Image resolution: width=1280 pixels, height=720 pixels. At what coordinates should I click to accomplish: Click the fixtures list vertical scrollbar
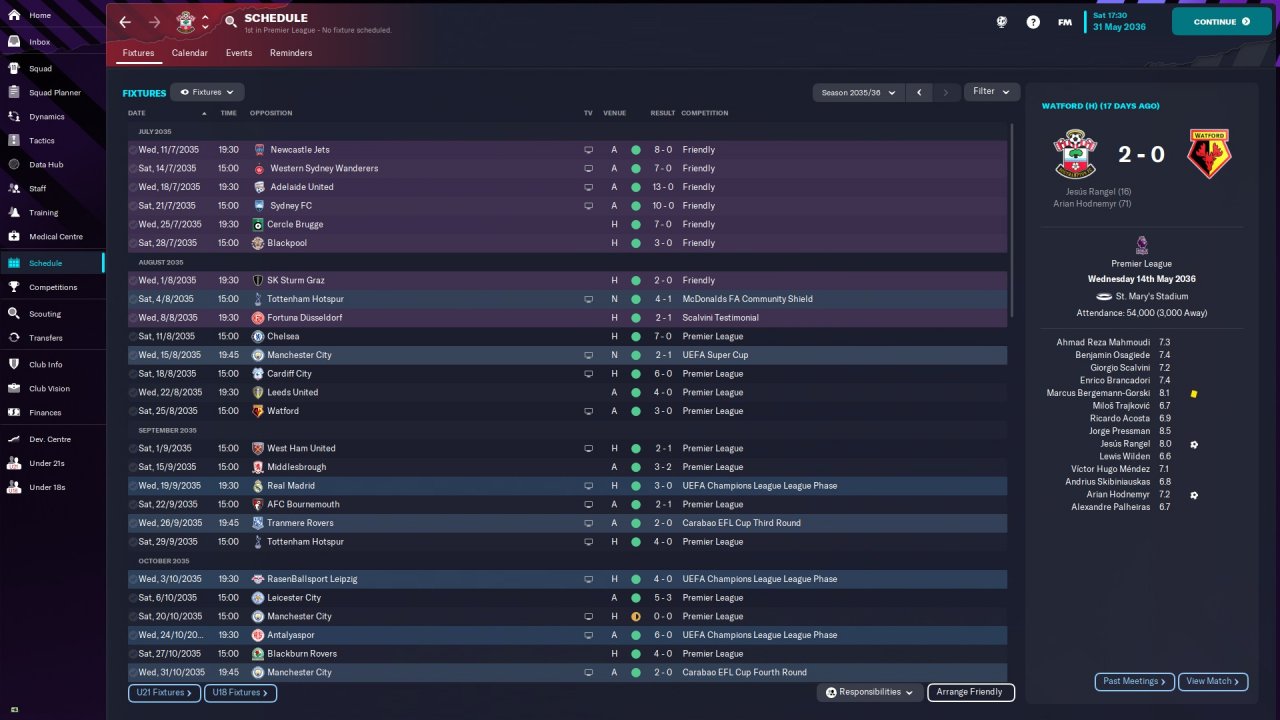click(x=1012, y=220)
